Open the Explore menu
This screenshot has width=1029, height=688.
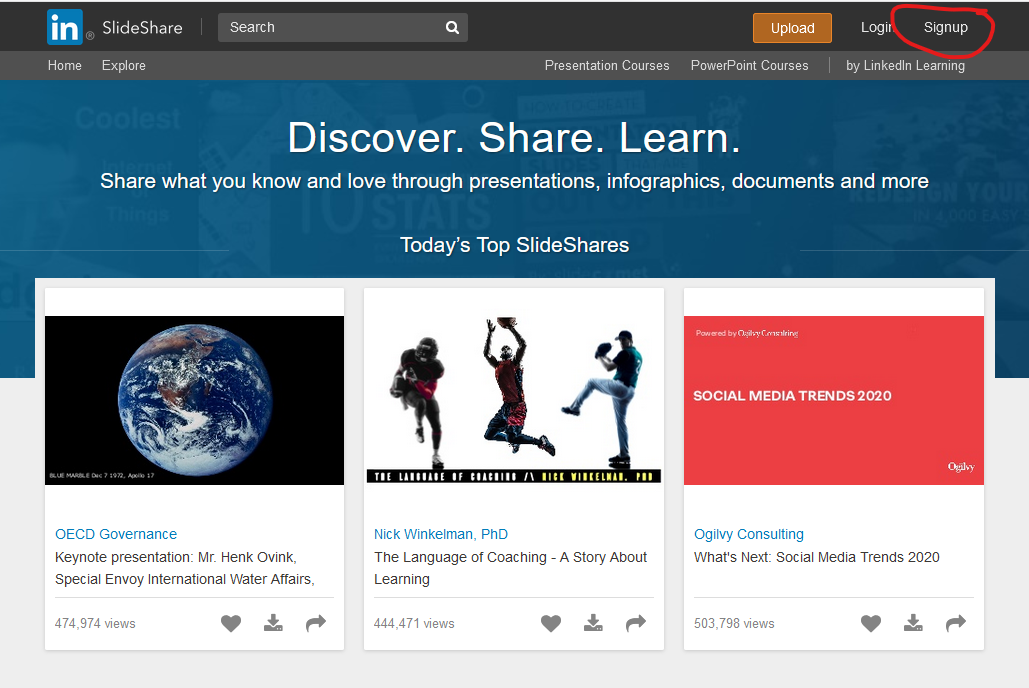click(x=123, y=66)
